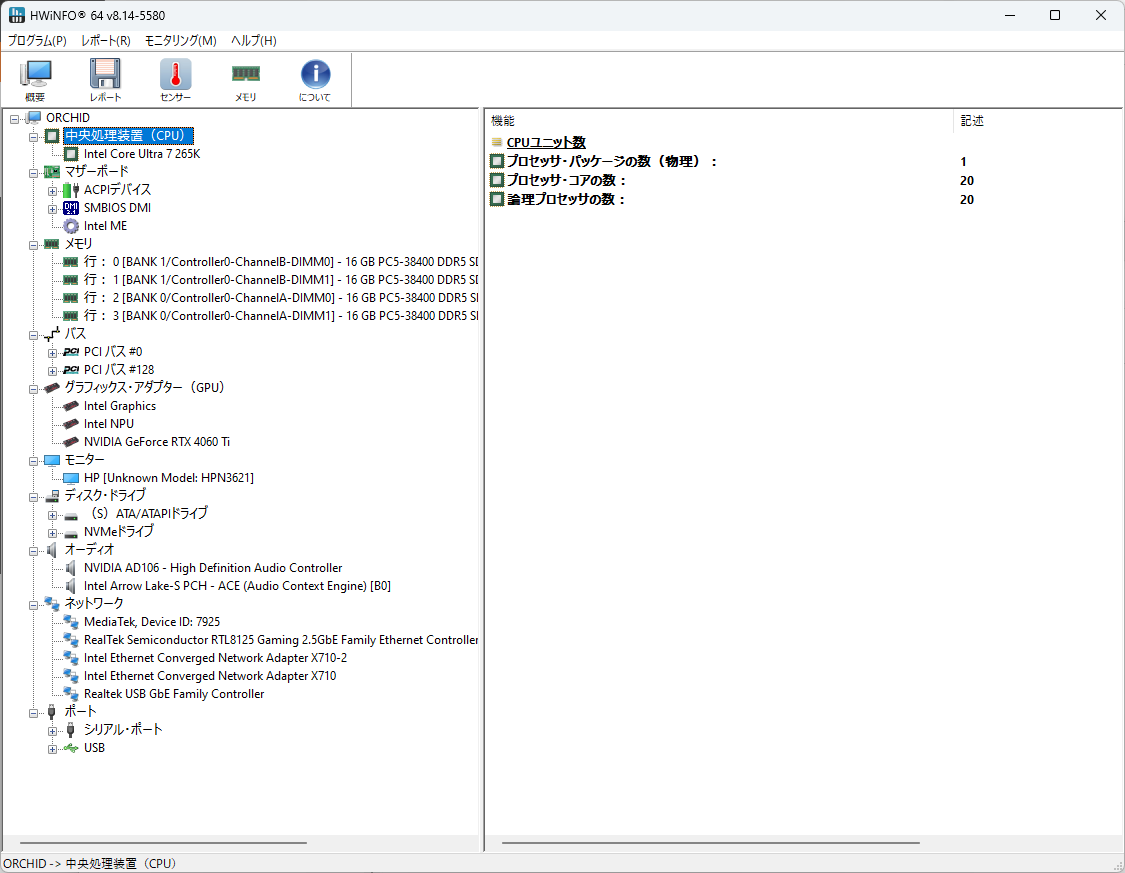This screenshot has height=873, width=1125.
Task: Select Intel Ethernet Converged Network Adapter X710
Action: click(x=210, y=676)
